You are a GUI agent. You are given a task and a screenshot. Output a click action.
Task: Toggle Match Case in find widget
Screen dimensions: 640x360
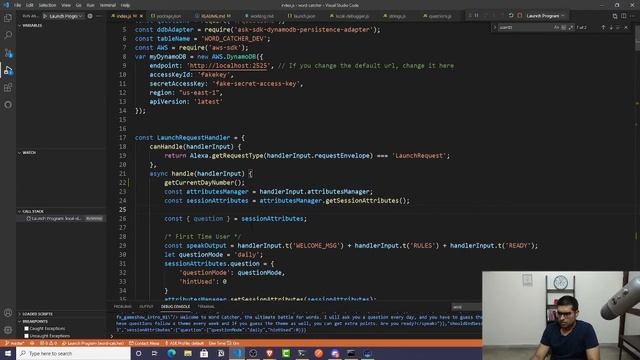tap(556, 27)
